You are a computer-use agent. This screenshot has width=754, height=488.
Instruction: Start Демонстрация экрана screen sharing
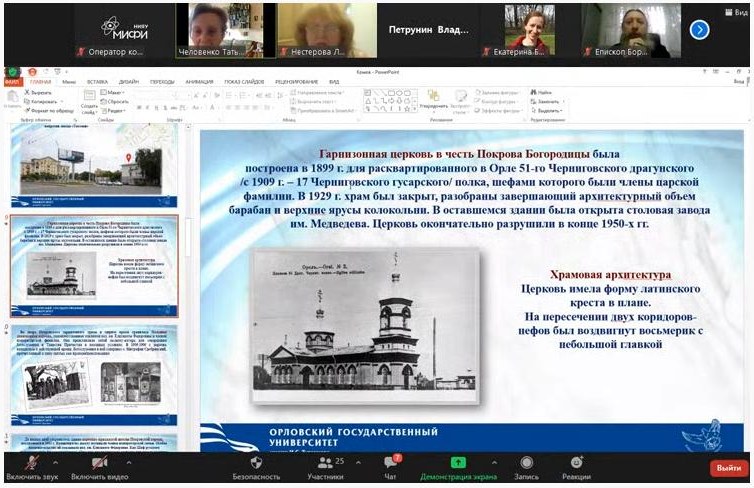click(x=457, y=467)
